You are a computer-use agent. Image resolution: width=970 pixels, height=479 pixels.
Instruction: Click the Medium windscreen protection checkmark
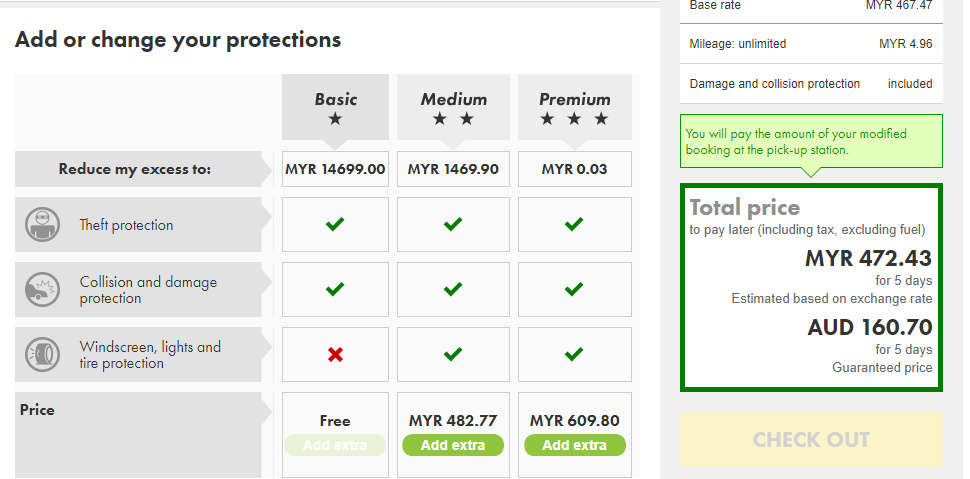[453, 354]
